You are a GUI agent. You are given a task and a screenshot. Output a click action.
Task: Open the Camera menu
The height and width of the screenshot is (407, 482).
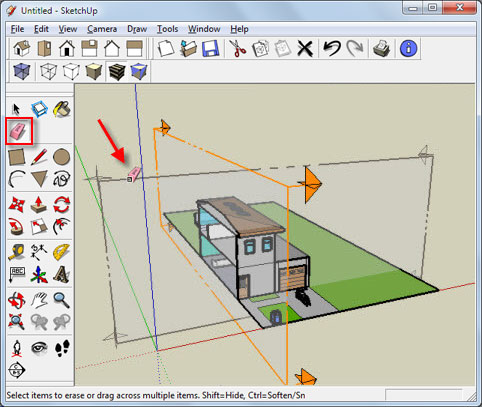click(102, 29)
